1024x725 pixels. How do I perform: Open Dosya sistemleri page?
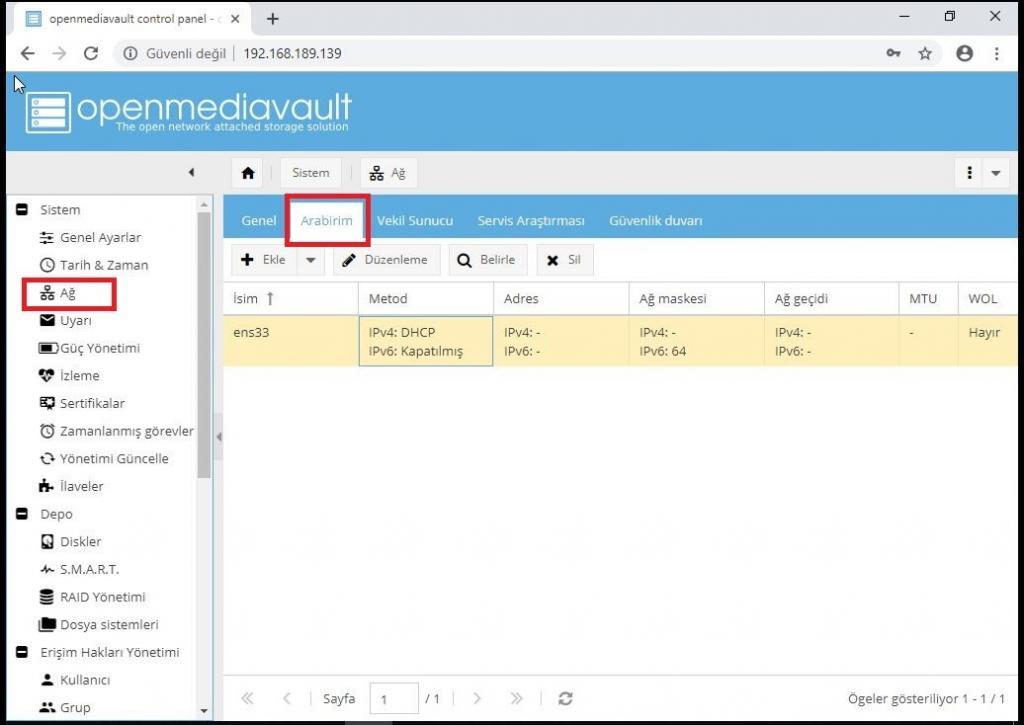coord(99,624)
